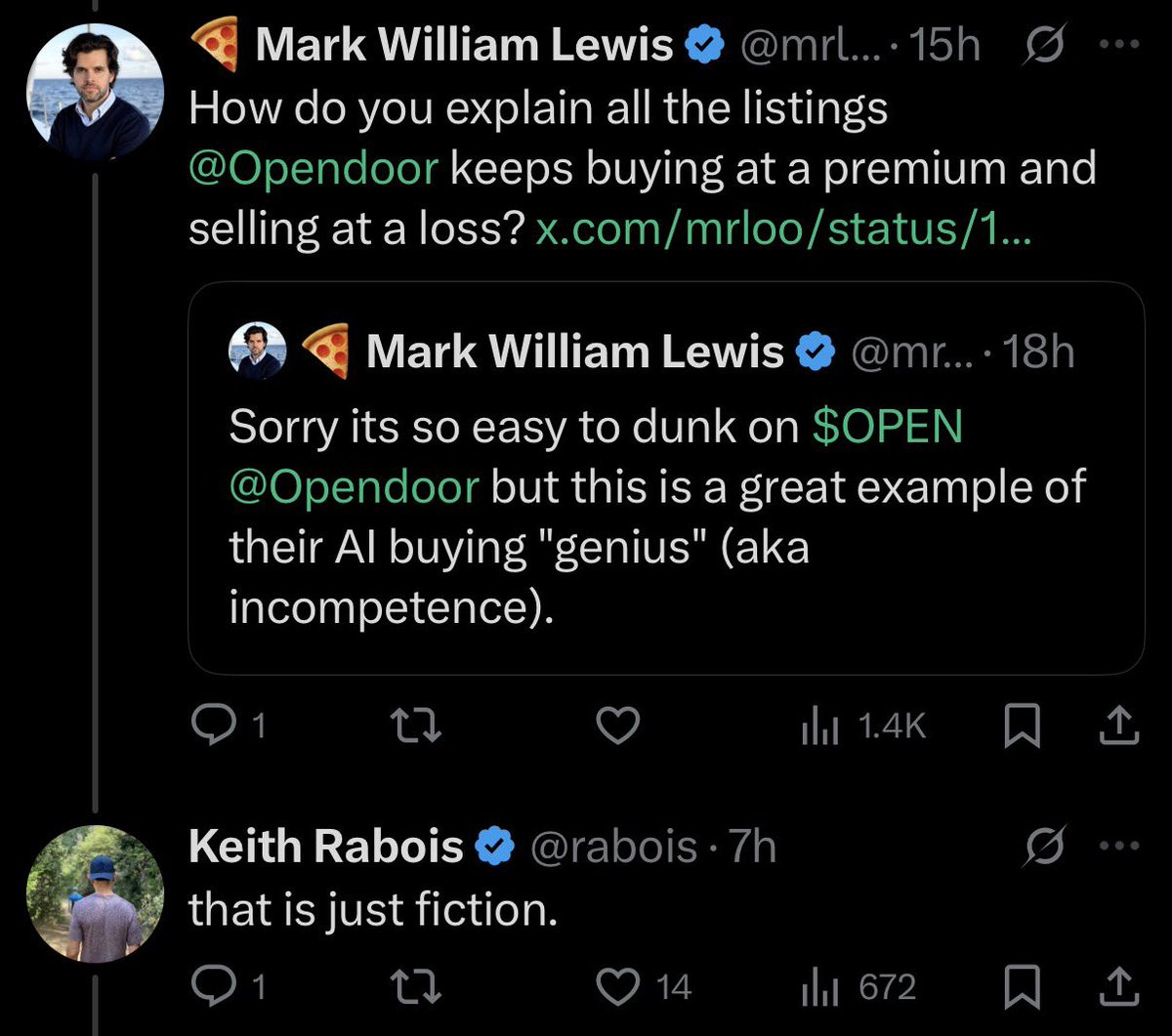
Task: Bookmark Mark William Lewis's tweet
Action: point(1019,725)
